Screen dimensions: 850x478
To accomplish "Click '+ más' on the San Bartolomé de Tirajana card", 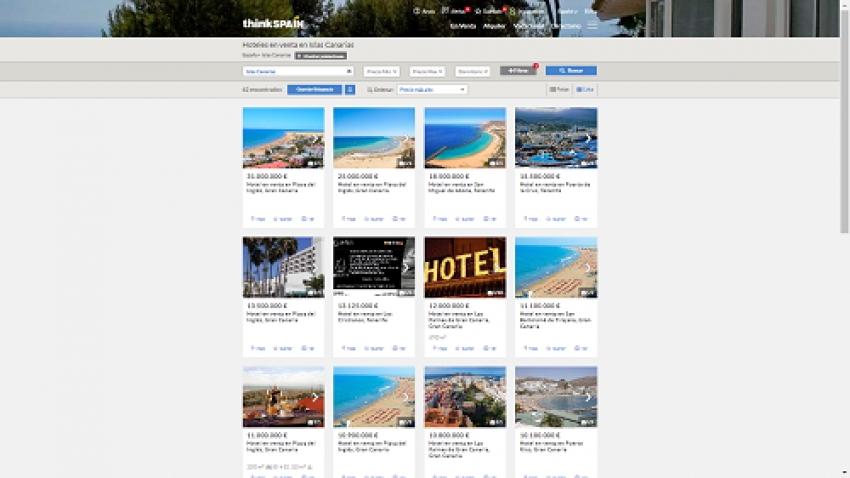I will tap(531, 348).
